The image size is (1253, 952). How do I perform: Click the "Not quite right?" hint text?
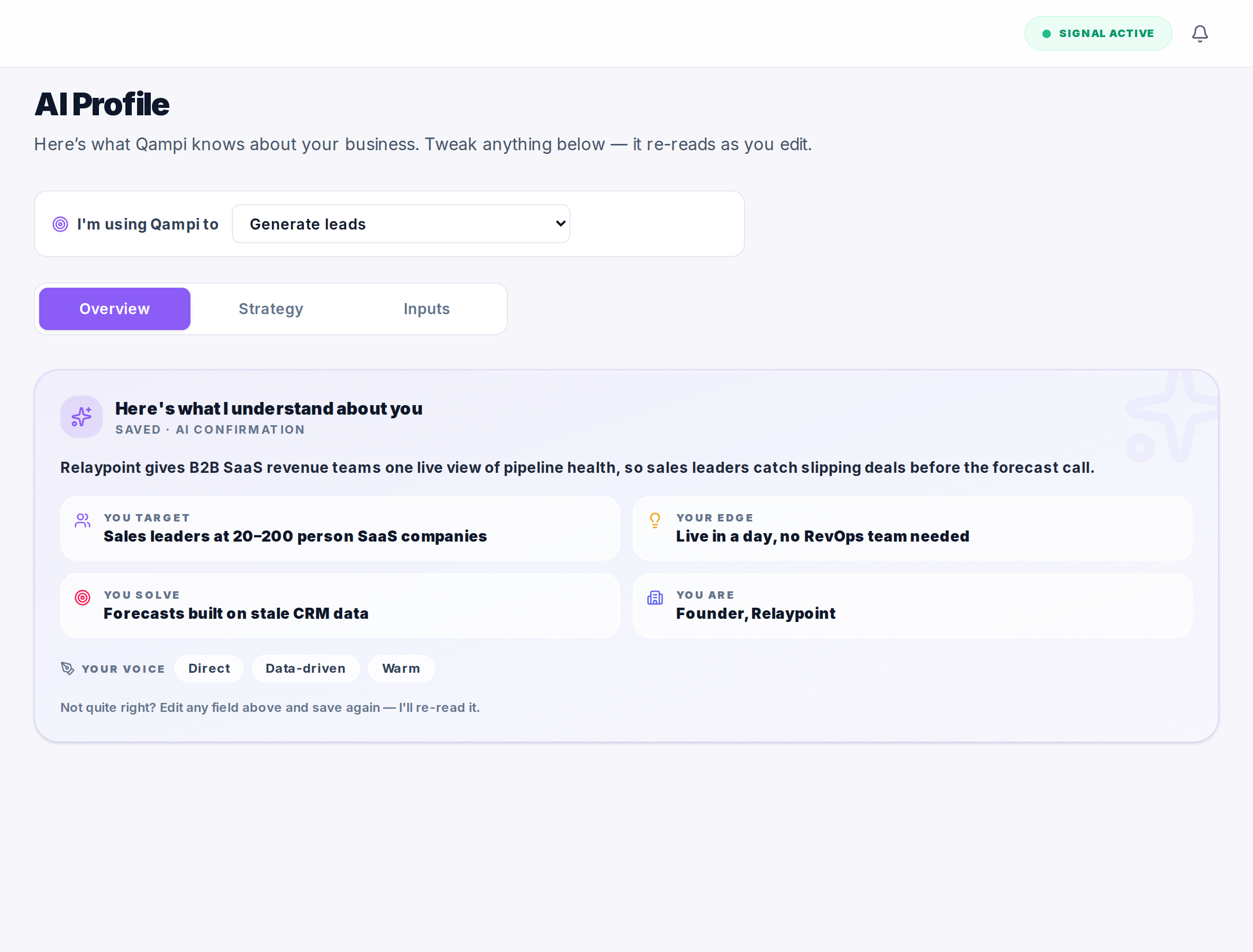tap(270, 708)
